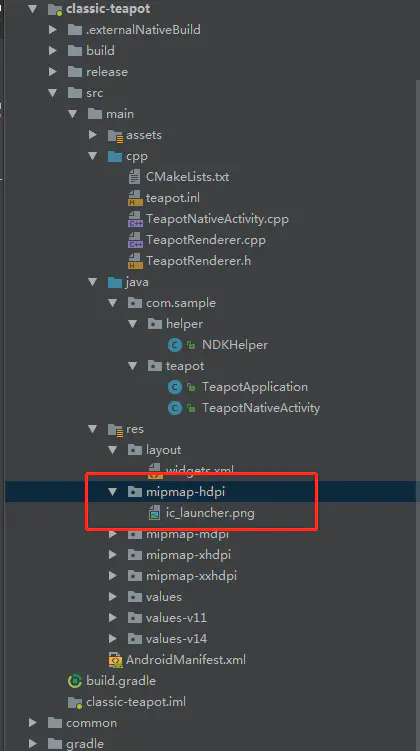The width and height of the screenshot is (420, 751).
Task: Expand the release folder arrow
Action: point(53,72)
